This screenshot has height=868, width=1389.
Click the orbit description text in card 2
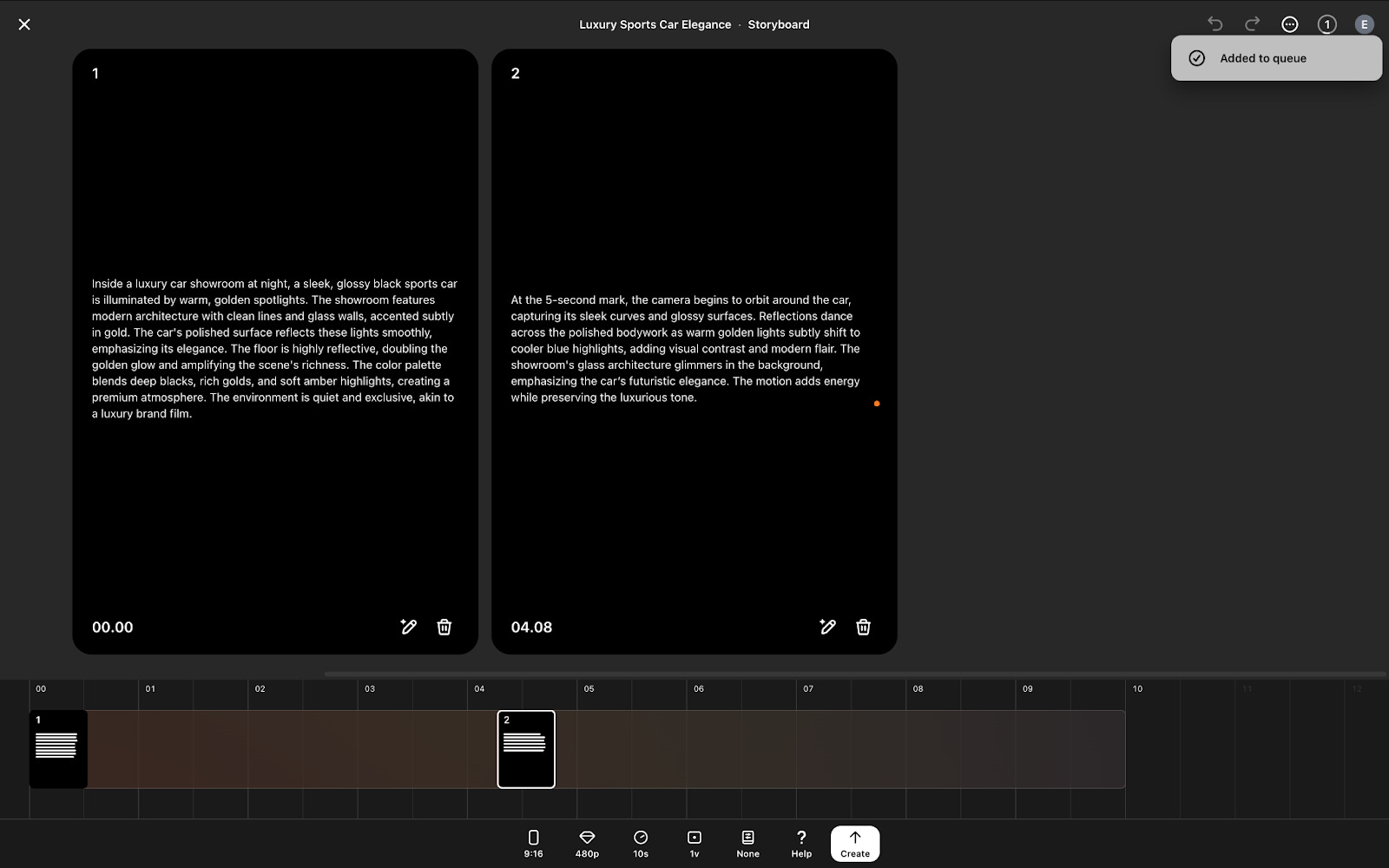point(686,349)
